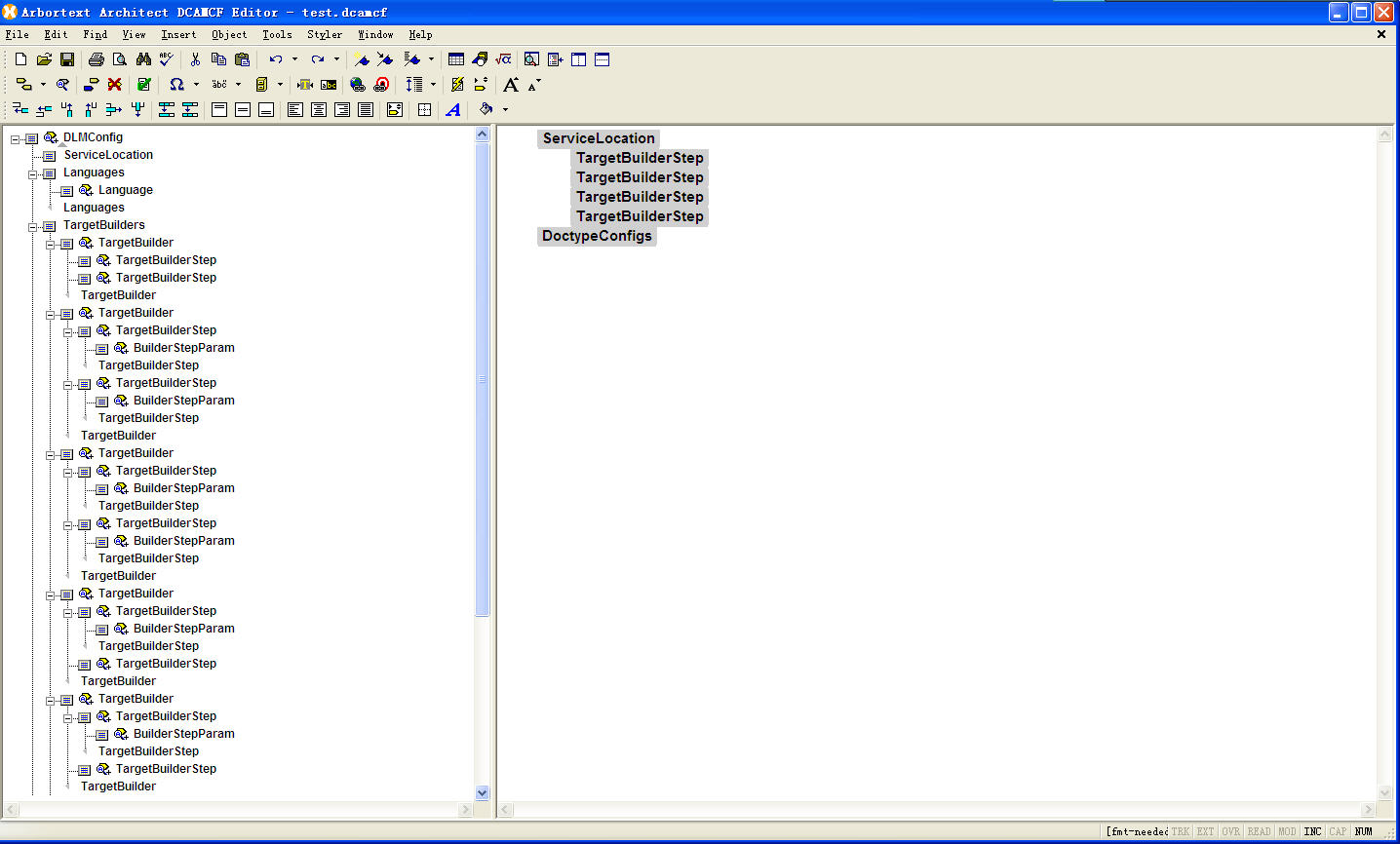Collapse the DLMConfig tree node
Image resolution: width=1400 pixels, height=844 pixels.
(16, 139)
